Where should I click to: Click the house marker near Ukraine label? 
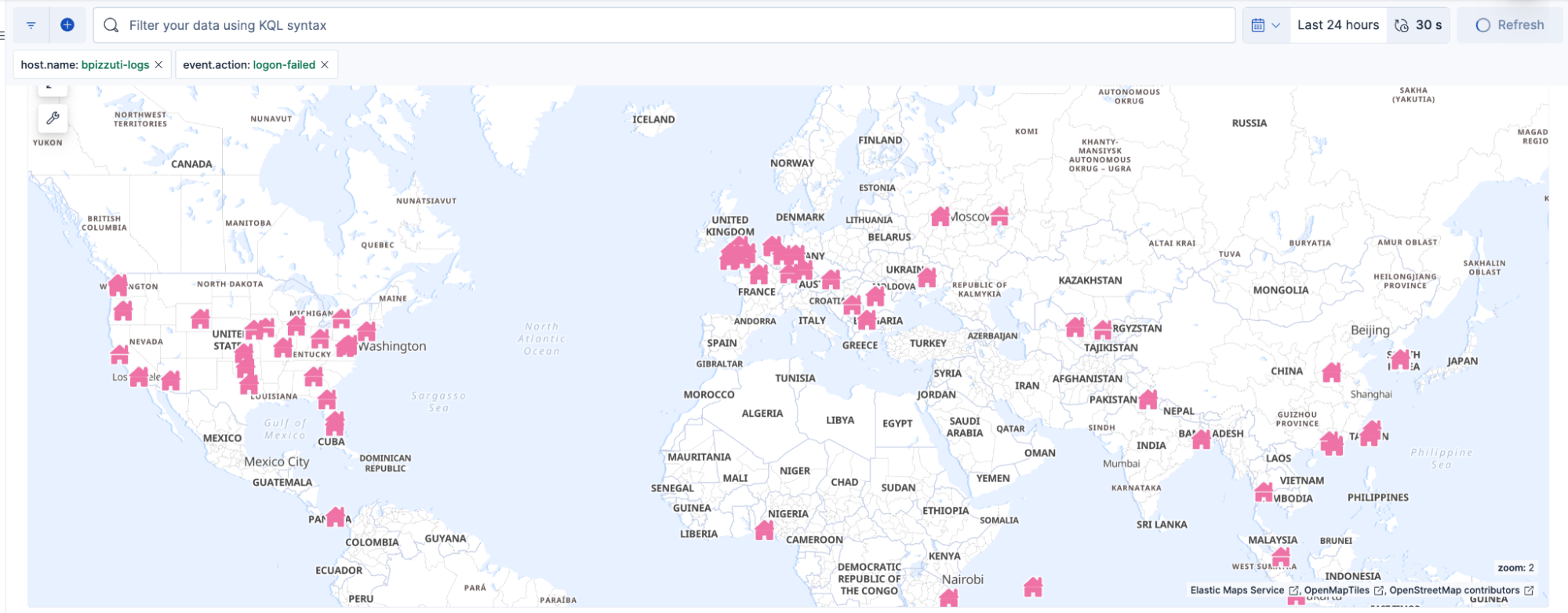click(x=927, y=277)
